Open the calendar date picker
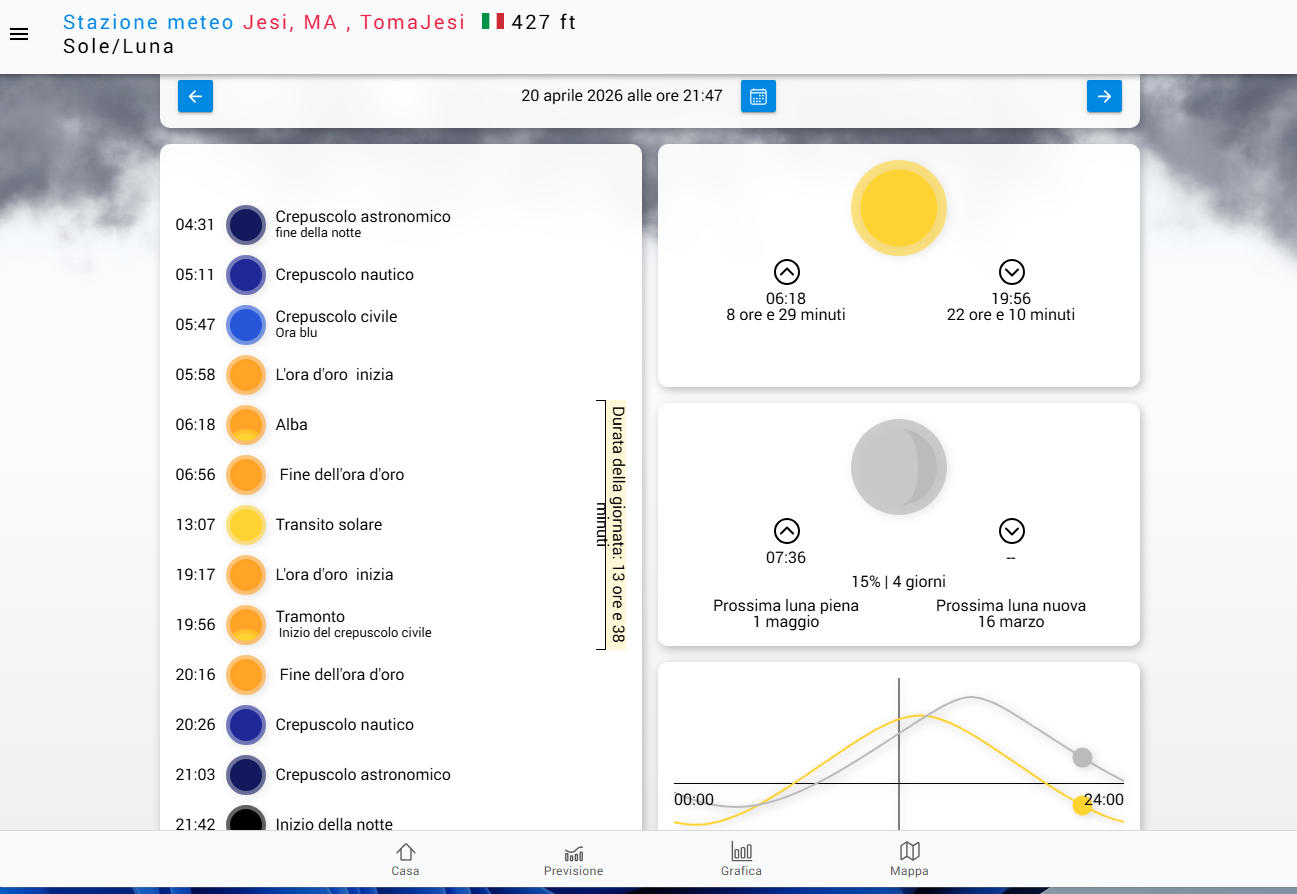This screenshot has width=1297, height=894. pos(758,97)
